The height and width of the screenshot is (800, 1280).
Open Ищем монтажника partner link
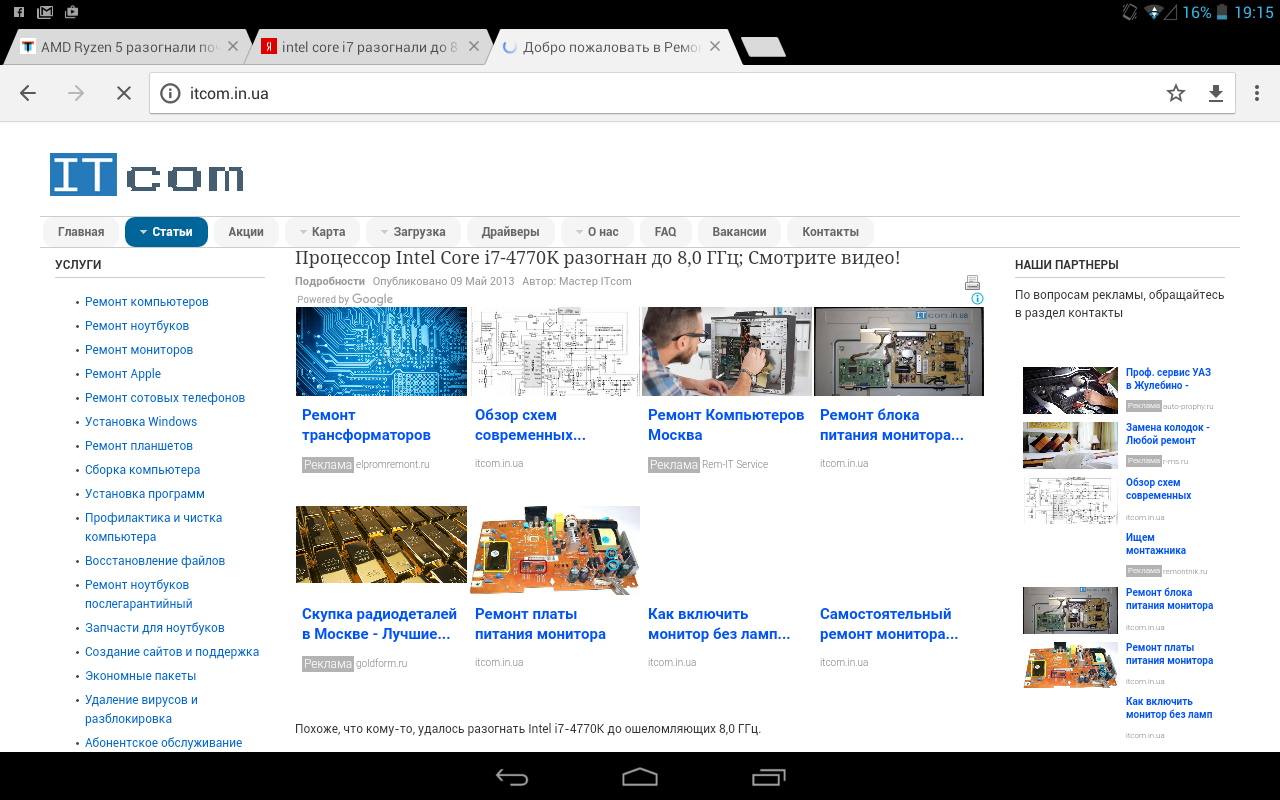pyautogui.click(x=1156, y=544)
